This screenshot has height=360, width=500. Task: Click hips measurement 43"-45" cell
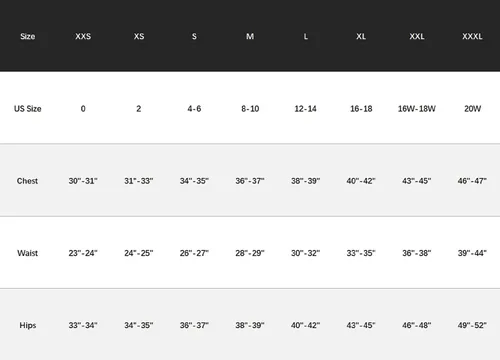(361, 325)
